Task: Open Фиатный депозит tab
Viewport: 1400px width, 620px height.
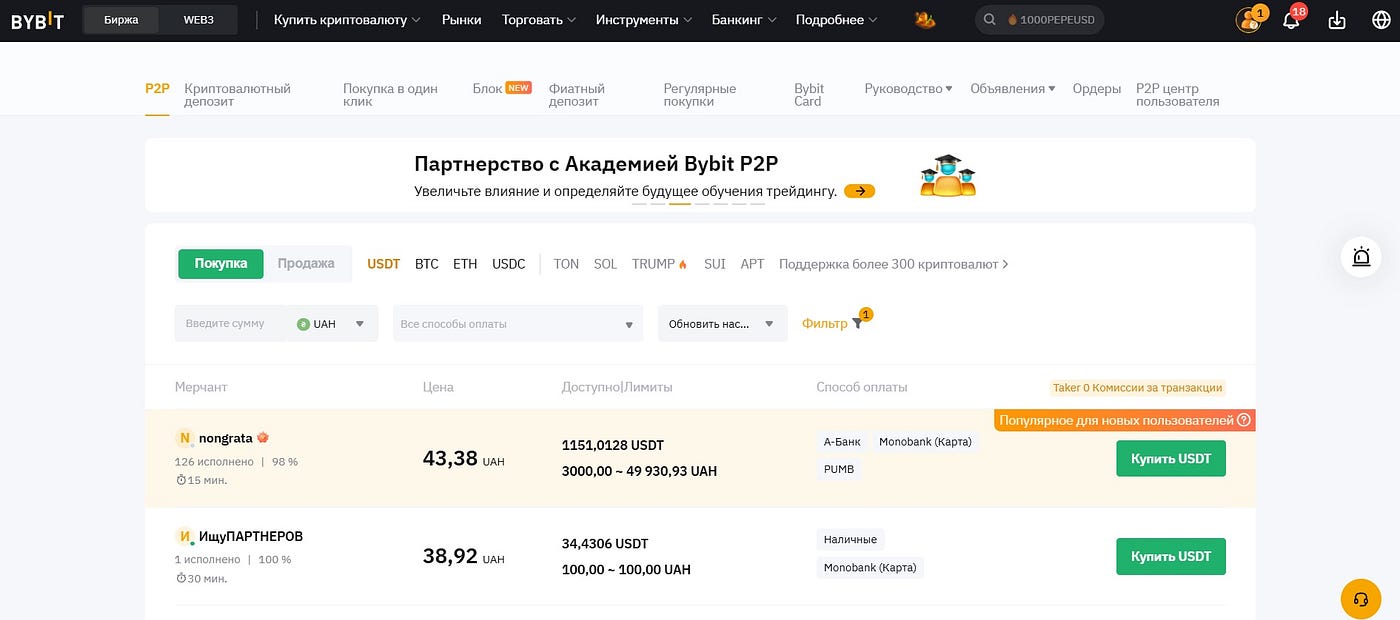Action: [x=577, y=95]
